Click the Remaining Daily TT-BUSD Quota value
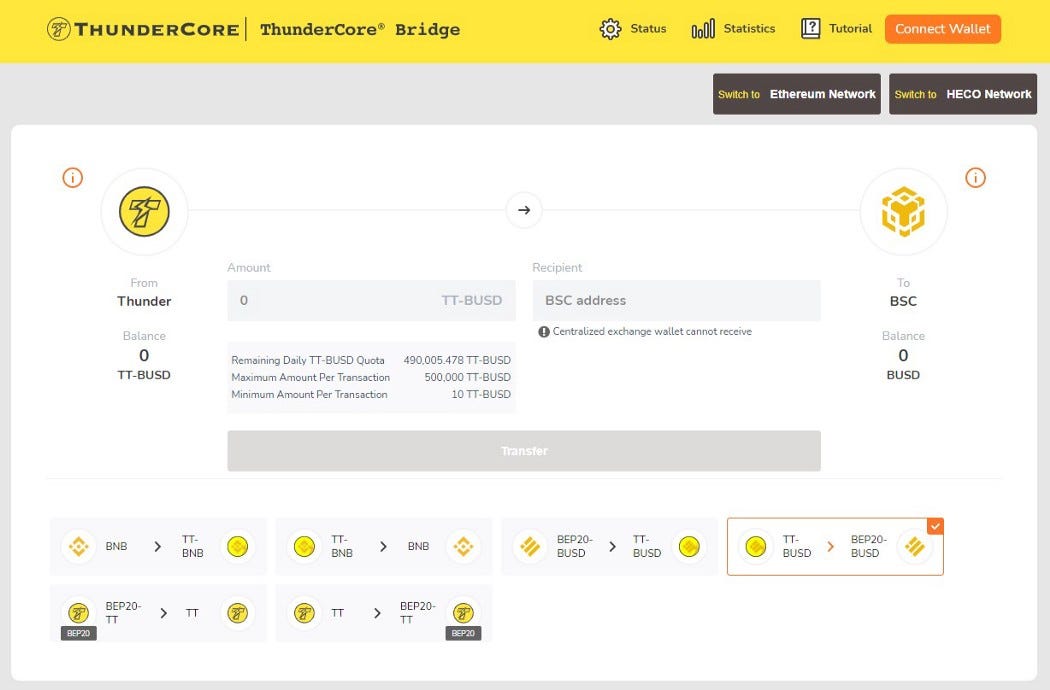 457,360
